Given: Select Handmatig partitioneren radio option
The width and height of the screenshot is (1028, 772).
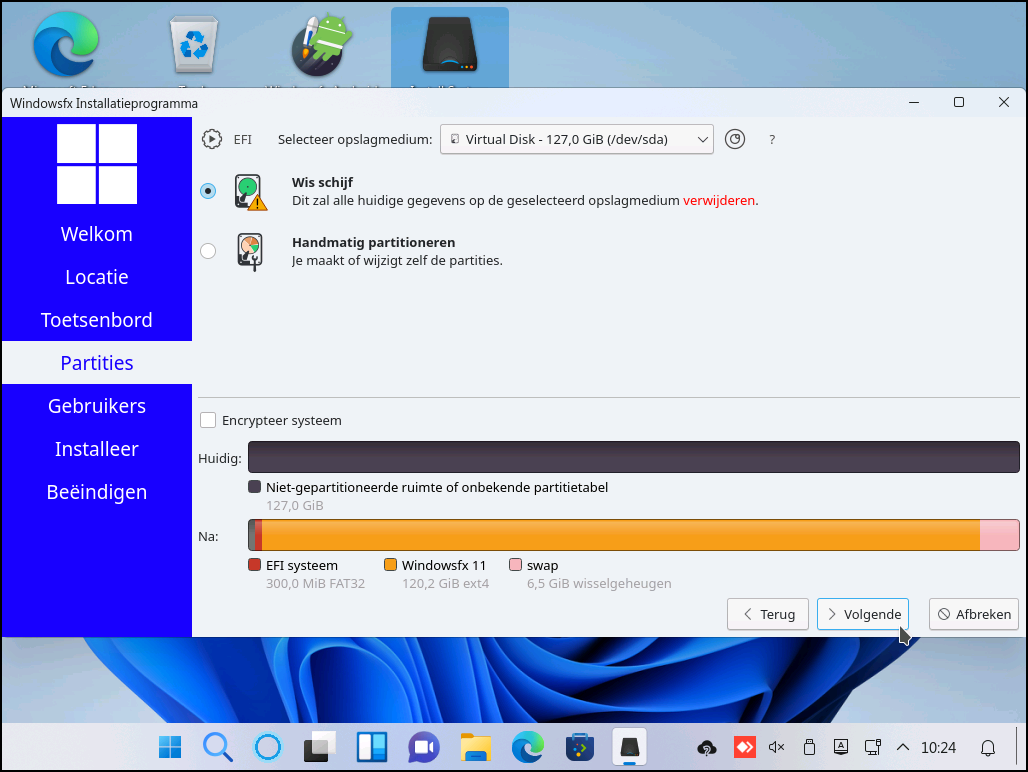Looking at the screenshot, I should point(208,251).
